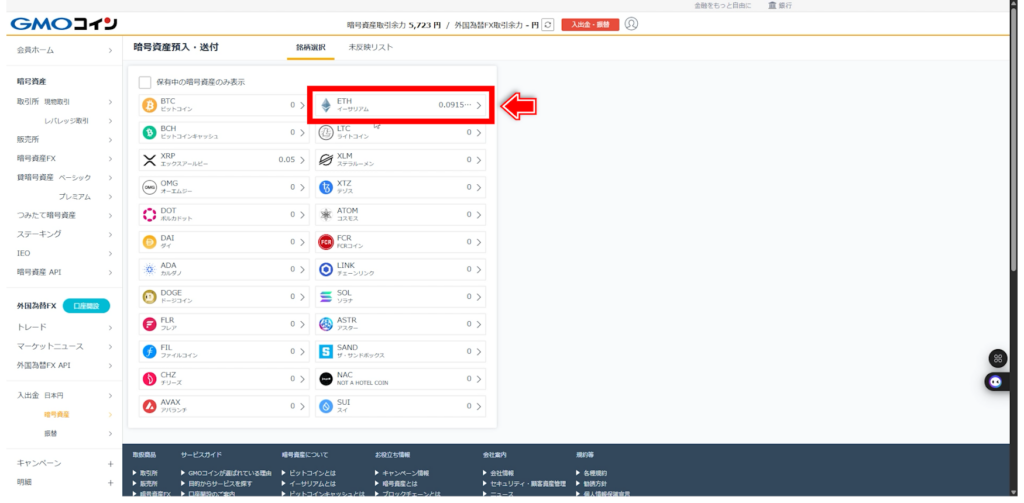Image resolution: width=1024 pixels, height=503 pixels.
Task: Select the 銘柄選択 tab
Action: [311, 47]
